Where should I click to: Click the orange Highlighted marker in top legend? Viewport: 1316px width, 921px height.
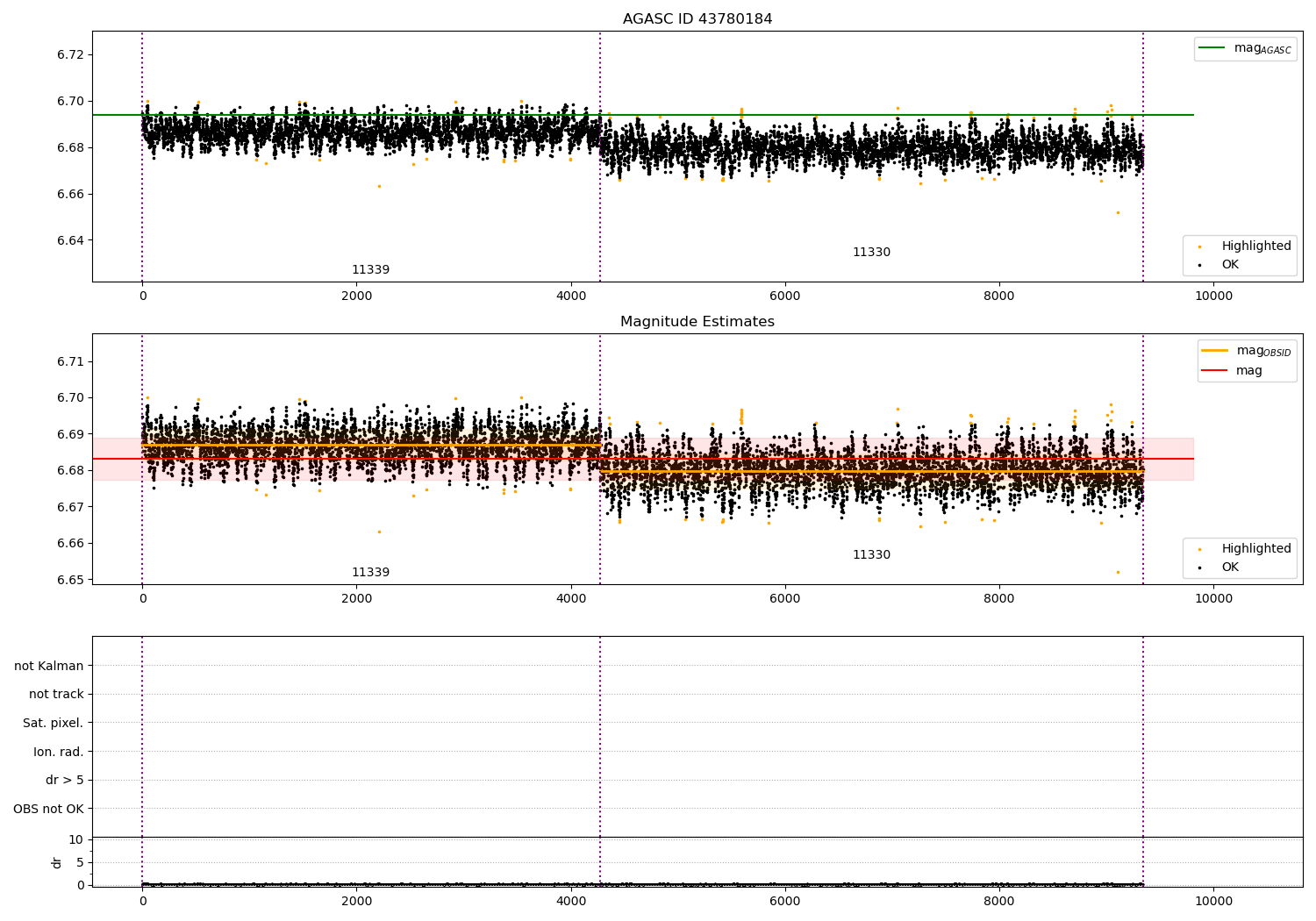pos(1199,246)
